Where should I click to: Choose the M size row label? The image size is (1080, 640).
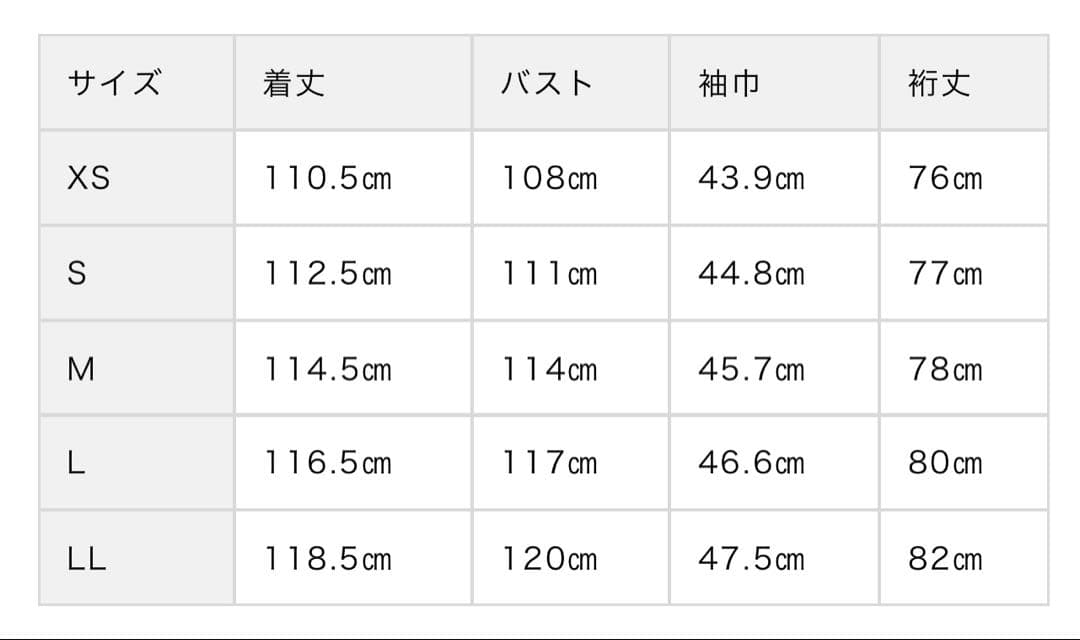pos(80,369)
